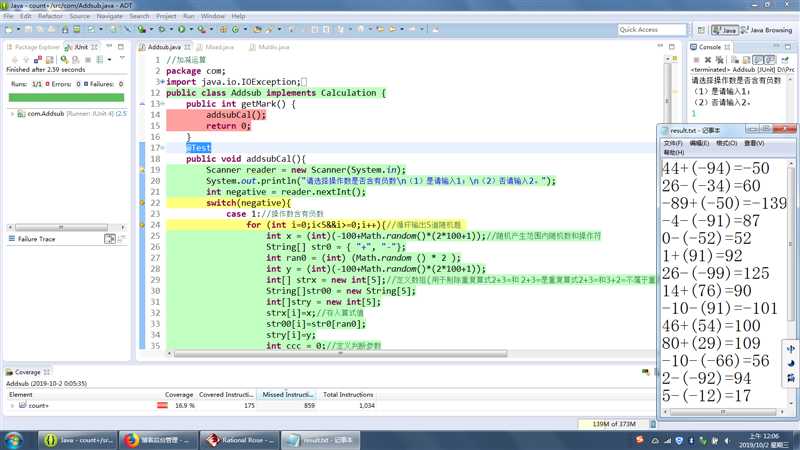Sort by Coverage column header

(179, 394)
